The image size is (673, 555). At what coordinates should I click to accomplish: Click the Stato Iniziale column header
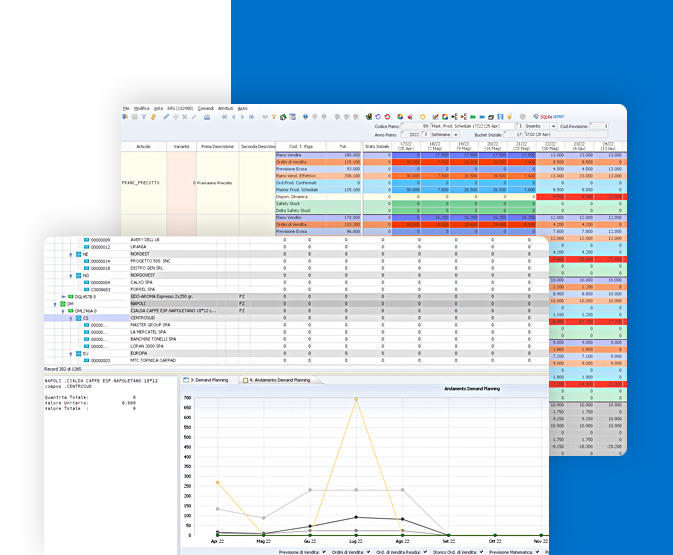[377, 146]
